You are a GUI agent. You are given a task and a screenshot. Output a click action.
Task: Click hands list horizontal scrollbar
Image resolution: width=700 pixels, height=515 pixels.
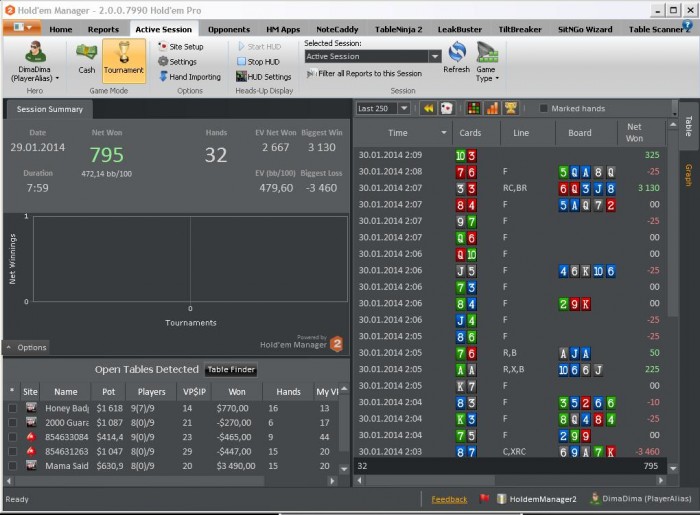click(429, 480)
